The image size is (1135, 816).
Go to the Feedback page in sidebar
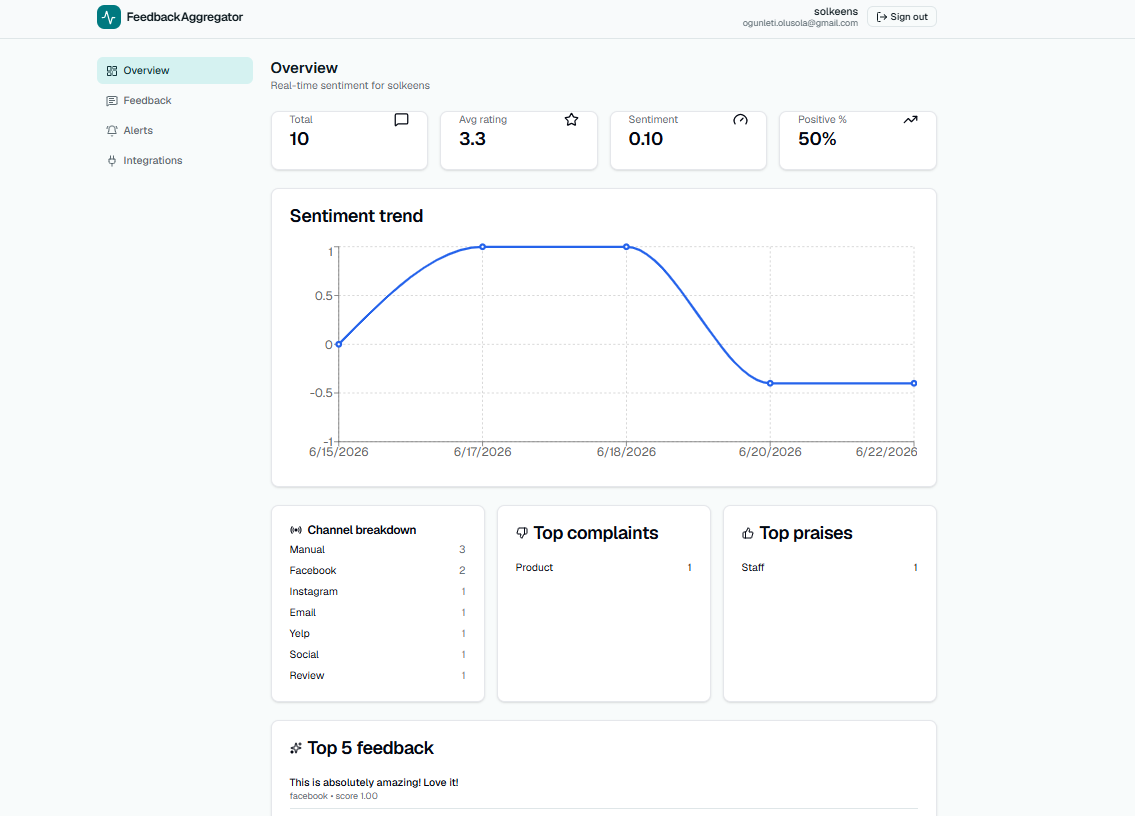tap(174, 101)
